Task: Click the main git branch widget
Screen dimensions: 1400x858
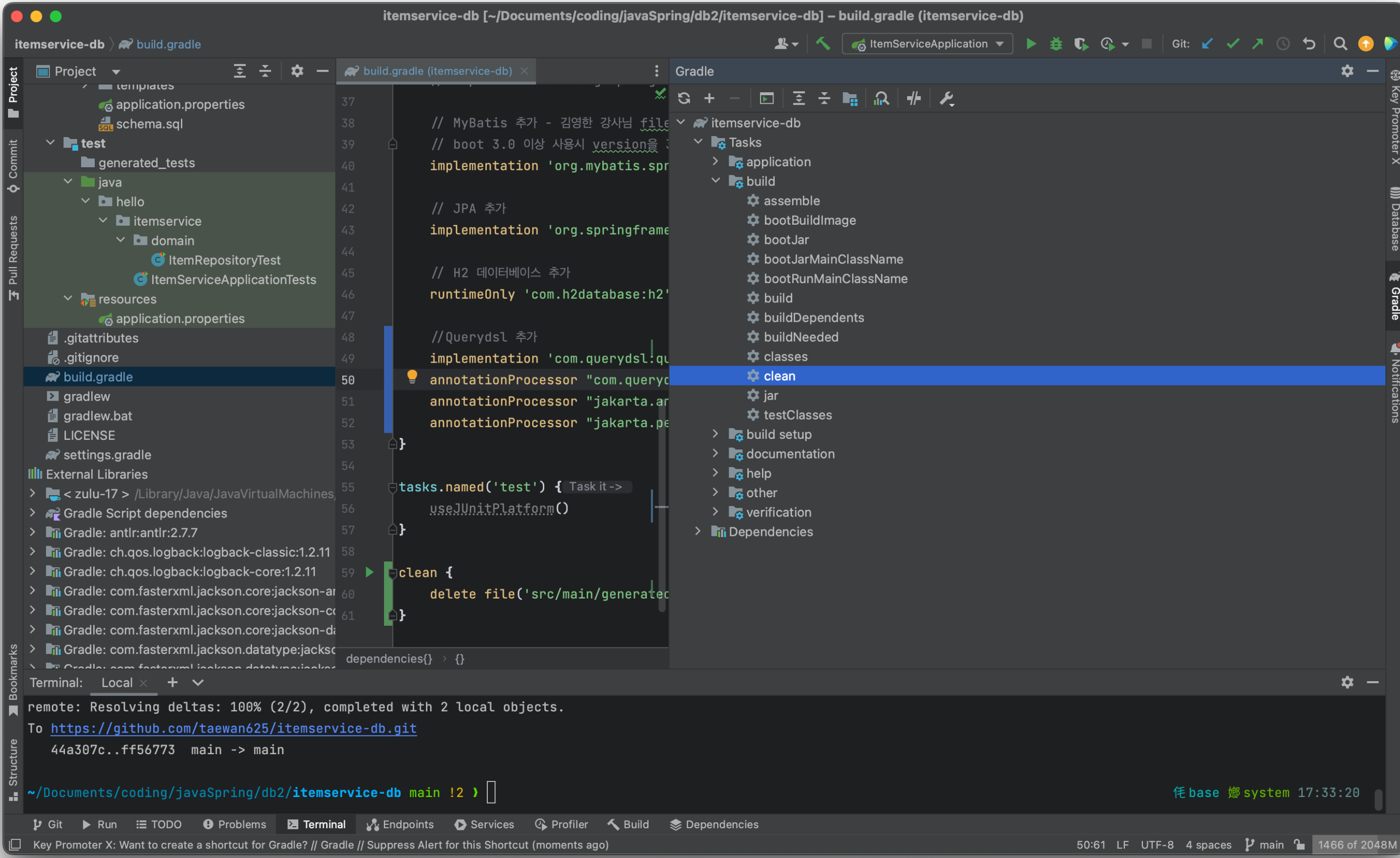Action: [x=1264, y=844]
